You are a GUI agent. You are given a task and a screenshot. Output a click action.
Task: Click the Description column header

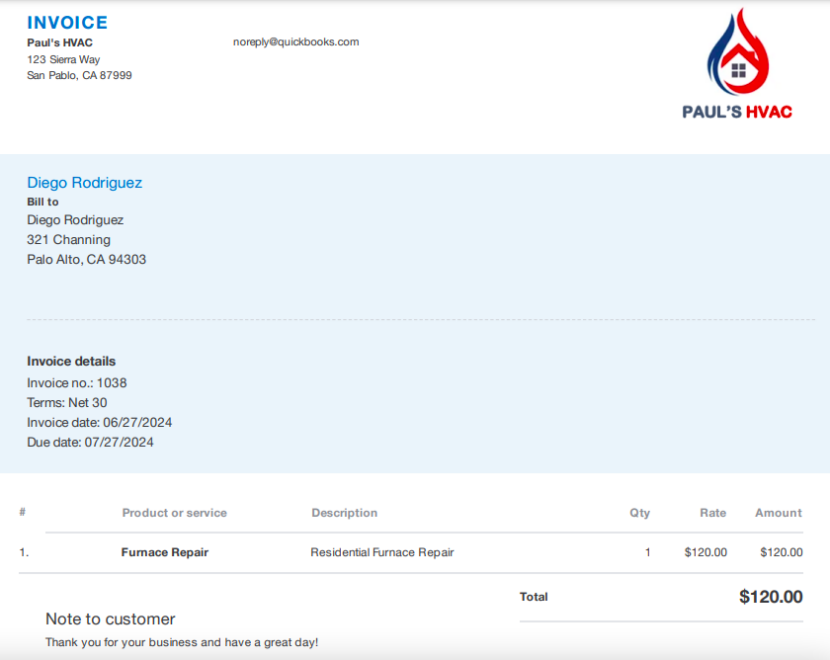(344, 513)
